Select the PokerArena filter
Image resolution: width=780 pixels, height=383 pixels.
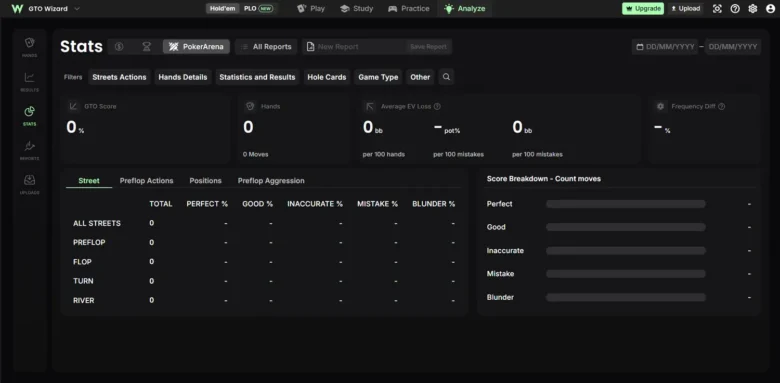pyautogui.click(x=196, y=47)
